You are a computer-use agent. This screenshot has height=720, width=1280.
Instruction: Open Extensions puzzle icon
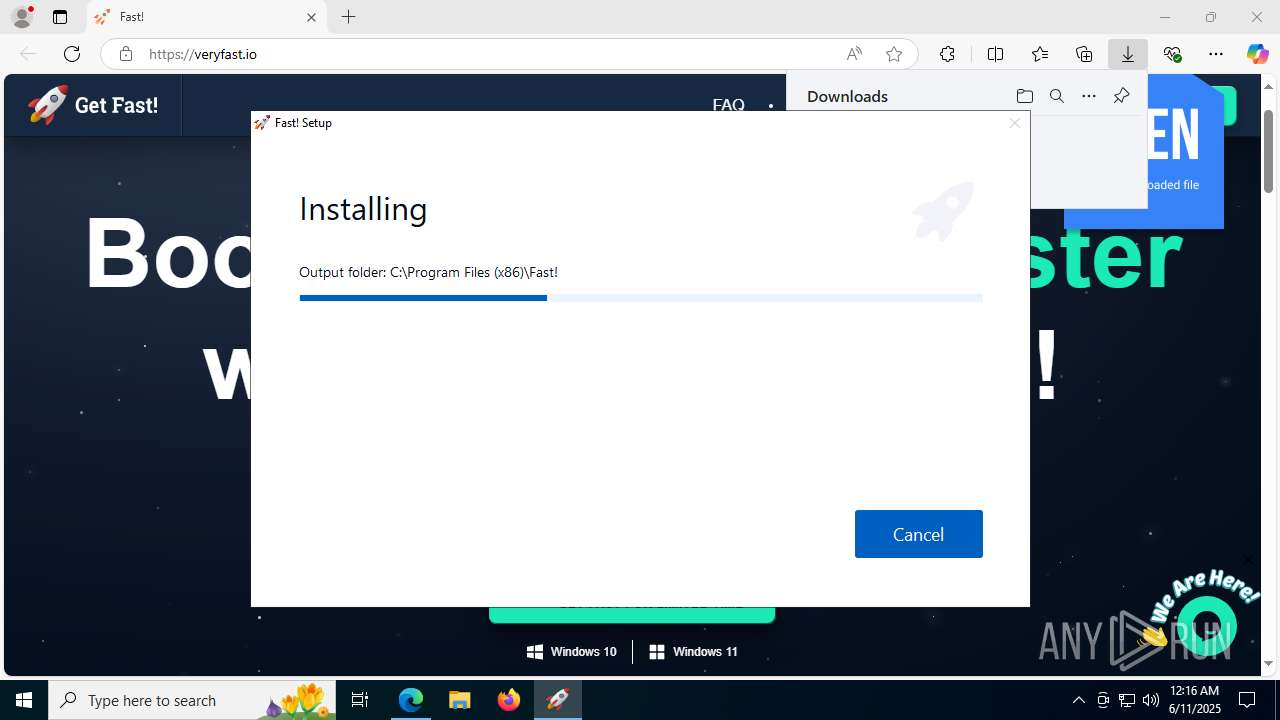(947, 54)
